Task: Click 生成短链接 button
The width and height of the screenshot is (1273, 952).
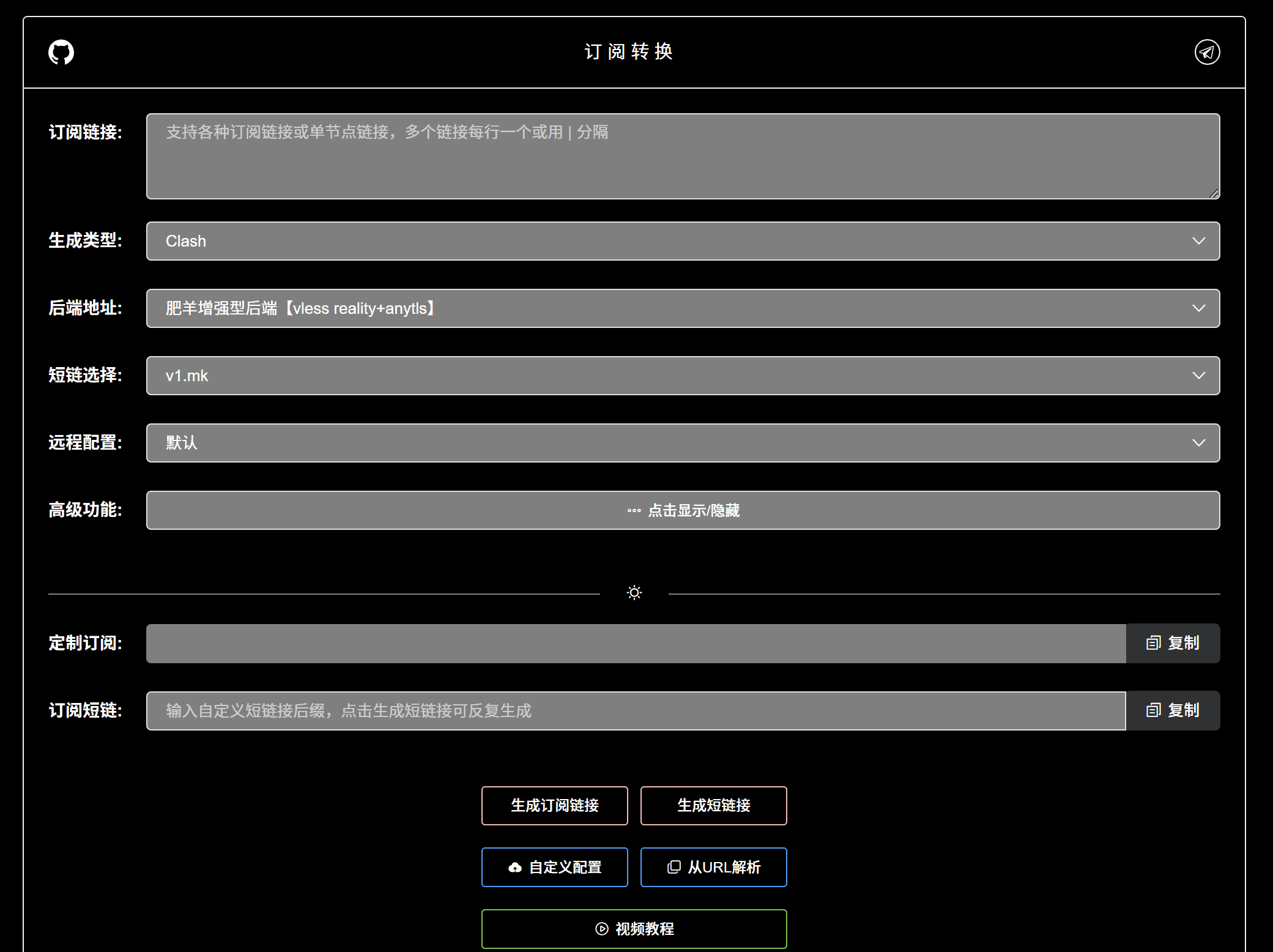Action: click(713, 806)
